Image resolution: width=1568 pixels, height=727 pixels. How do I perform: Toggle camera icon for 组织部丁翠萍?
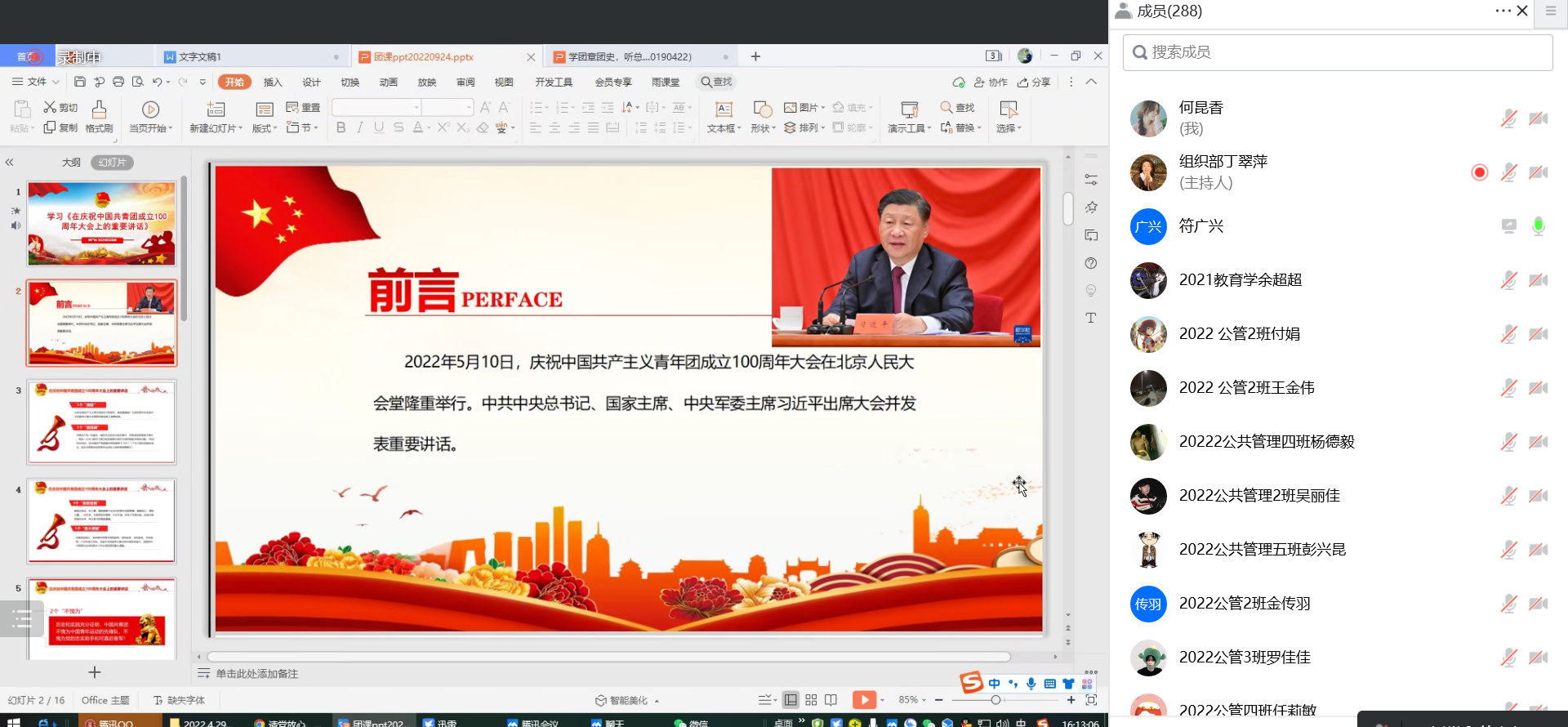pyautogui.click(x=1539, y=172)
